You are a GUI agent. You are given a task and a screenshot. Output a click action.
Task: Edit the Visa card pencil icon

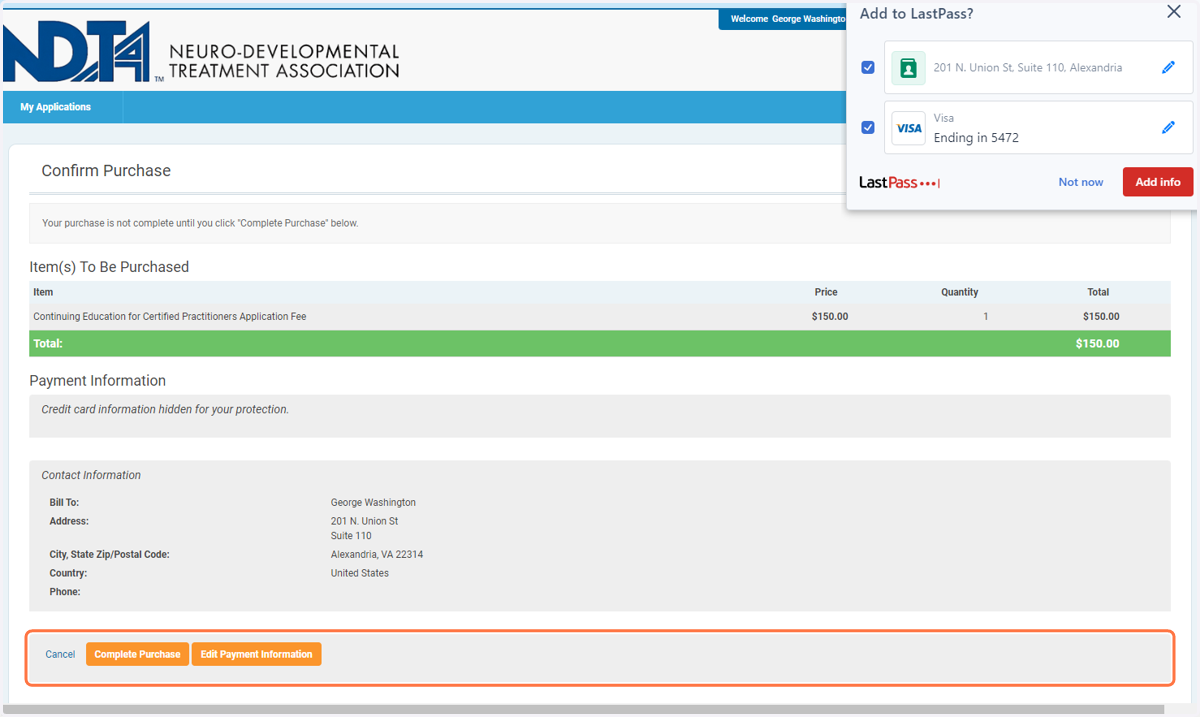[1168, 128]
